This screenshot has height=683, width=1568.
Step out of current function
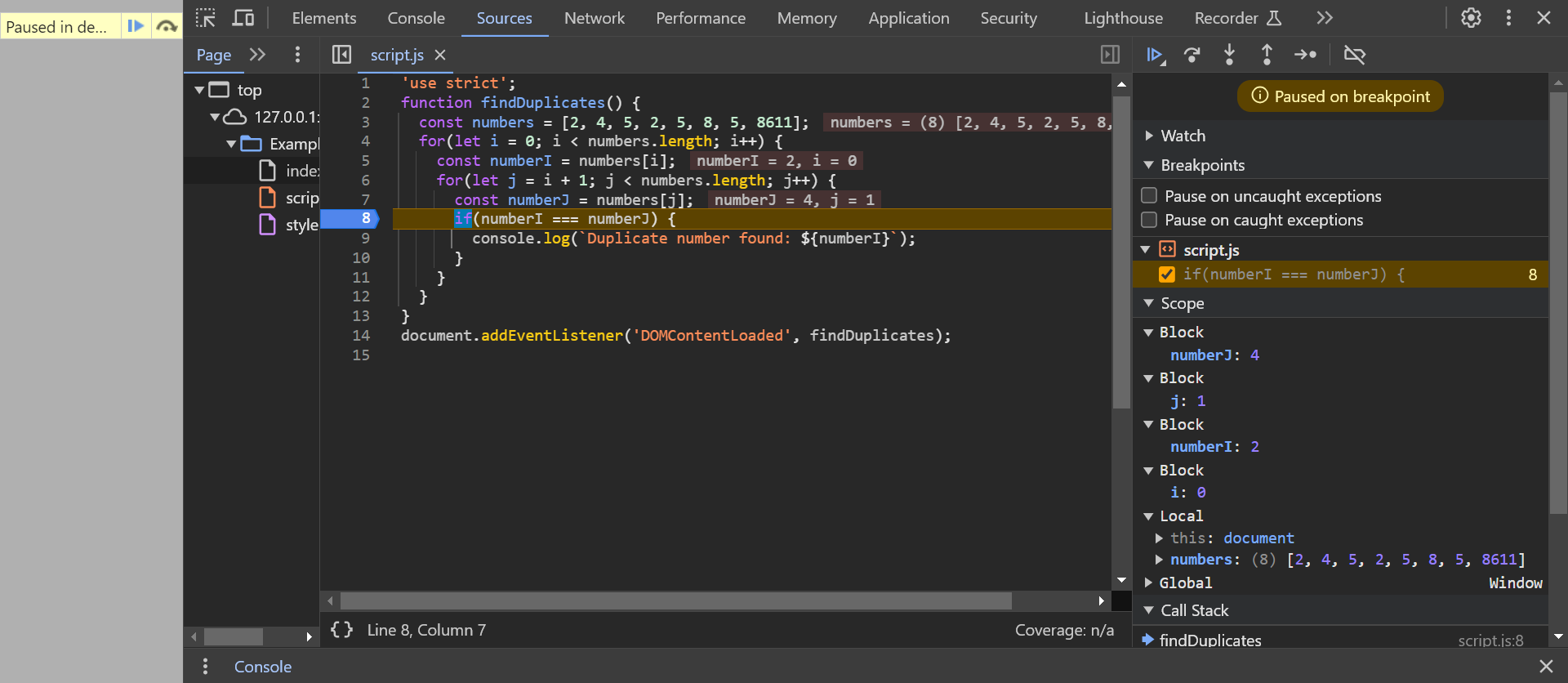(x=1267, y=55)
